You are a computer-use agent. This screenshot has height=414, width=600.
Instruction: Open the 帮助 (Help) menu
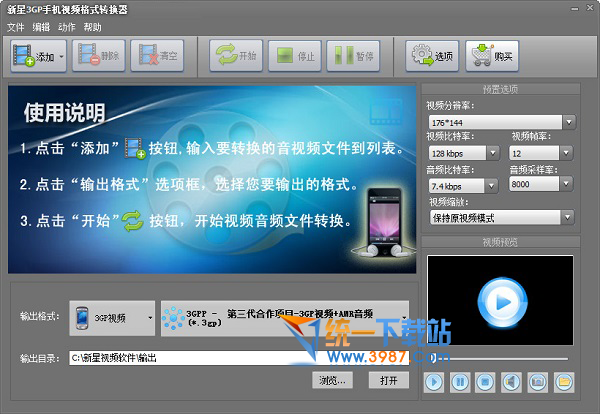(x=92, y=27)
